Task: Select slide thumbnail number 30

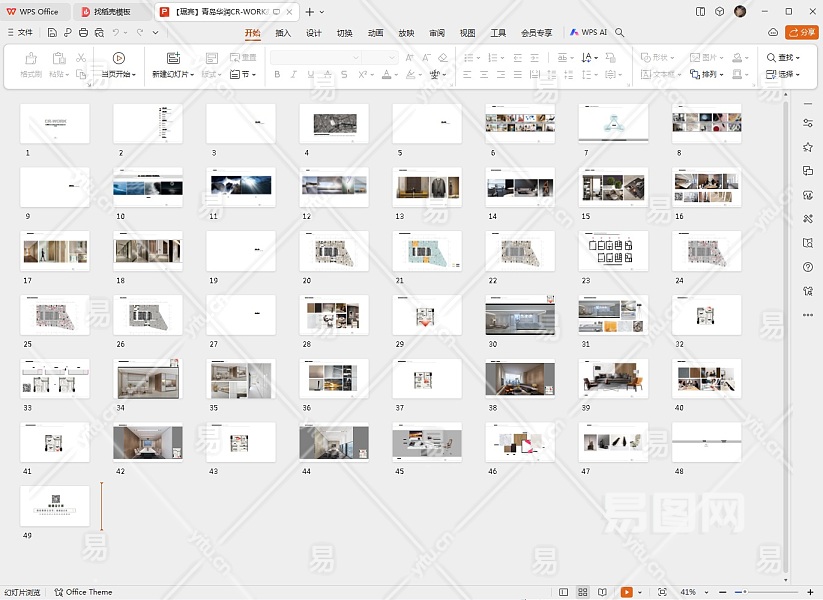Action: click(520, 315)
